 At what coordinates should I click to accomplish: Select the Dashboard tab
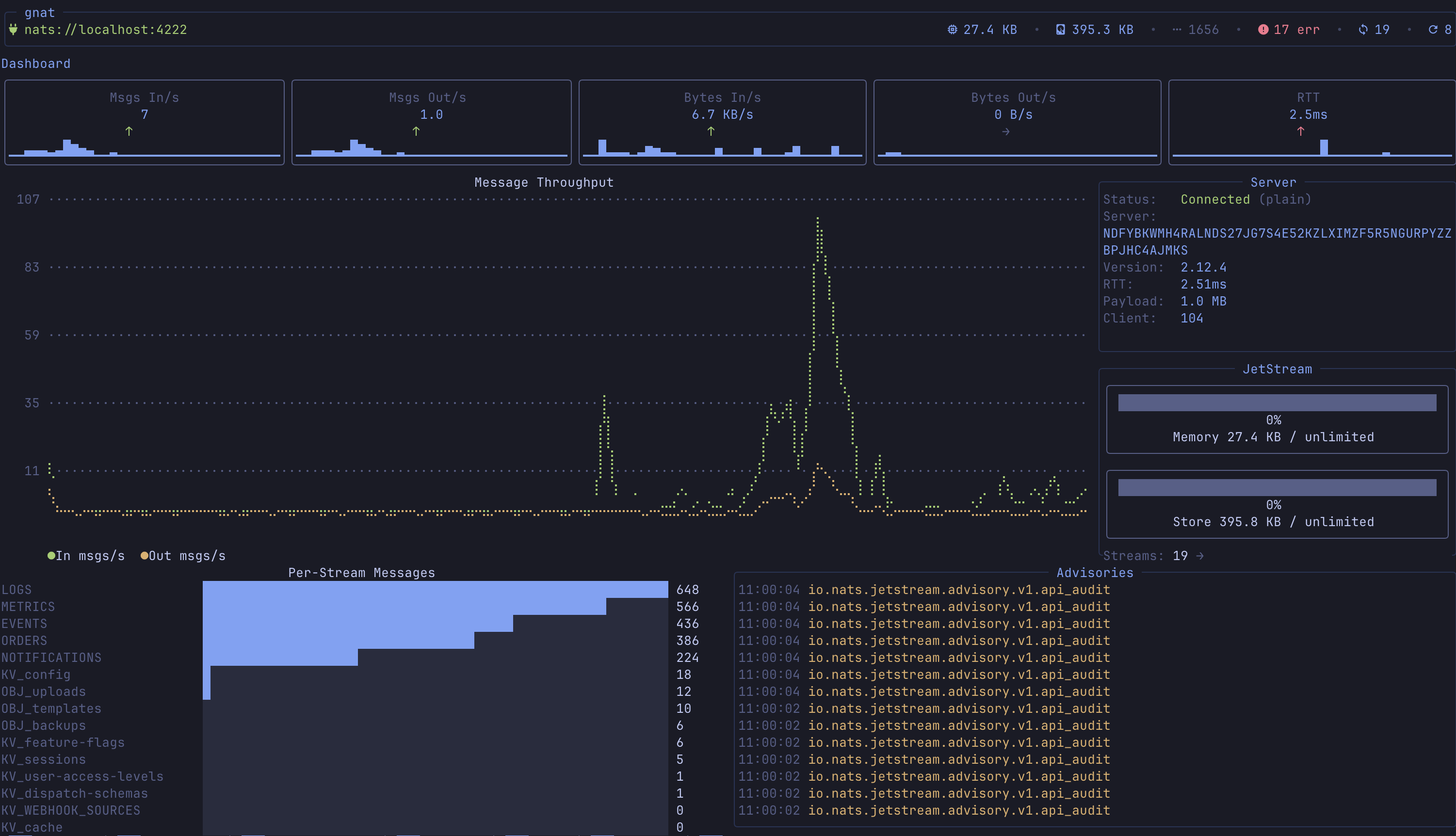[x=36, y=63]
